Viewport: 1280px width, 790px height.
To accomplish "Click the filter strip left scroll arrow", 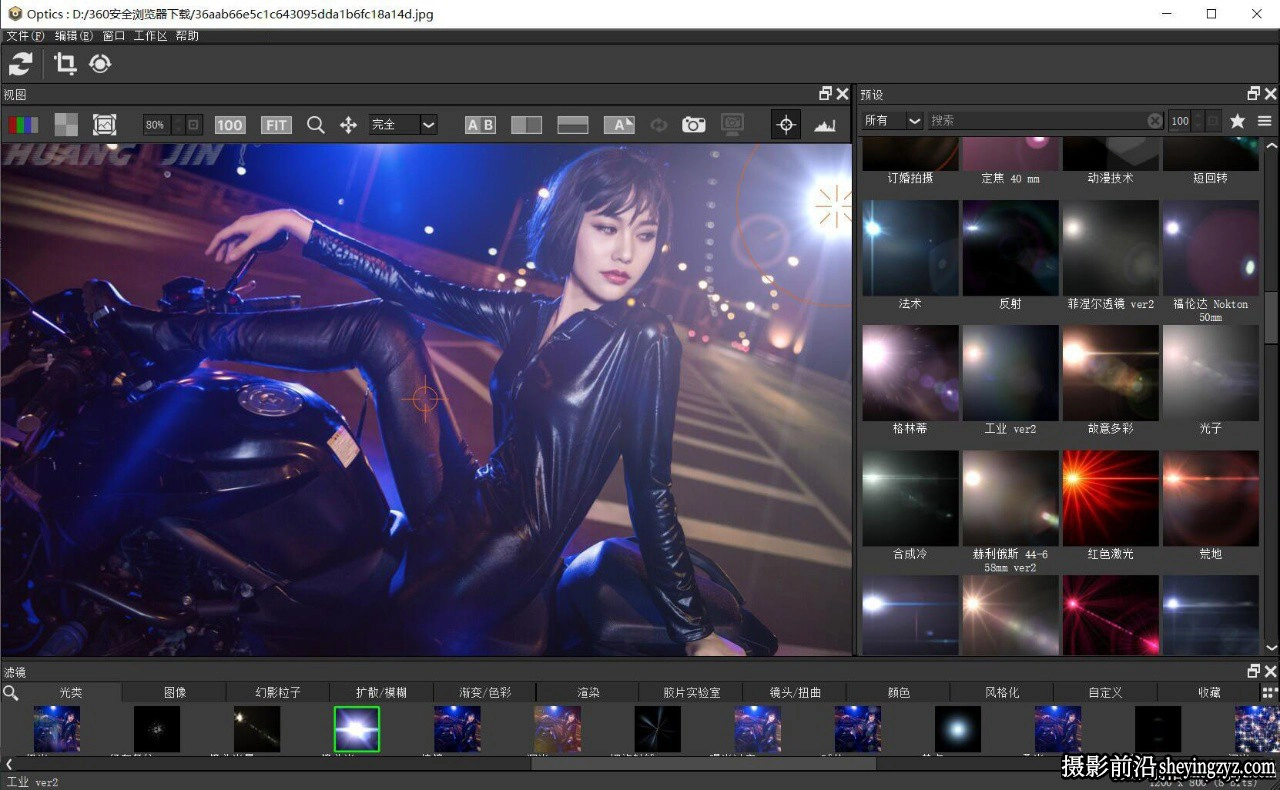I will (x=9, y=764).
